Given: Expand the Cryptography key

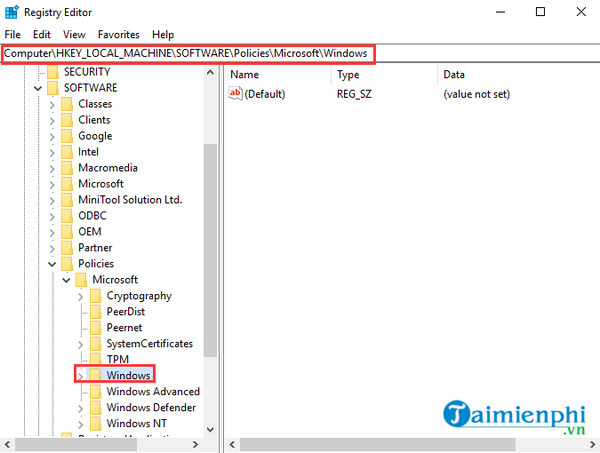Looking at the screenshot, I should coord(80,297).
